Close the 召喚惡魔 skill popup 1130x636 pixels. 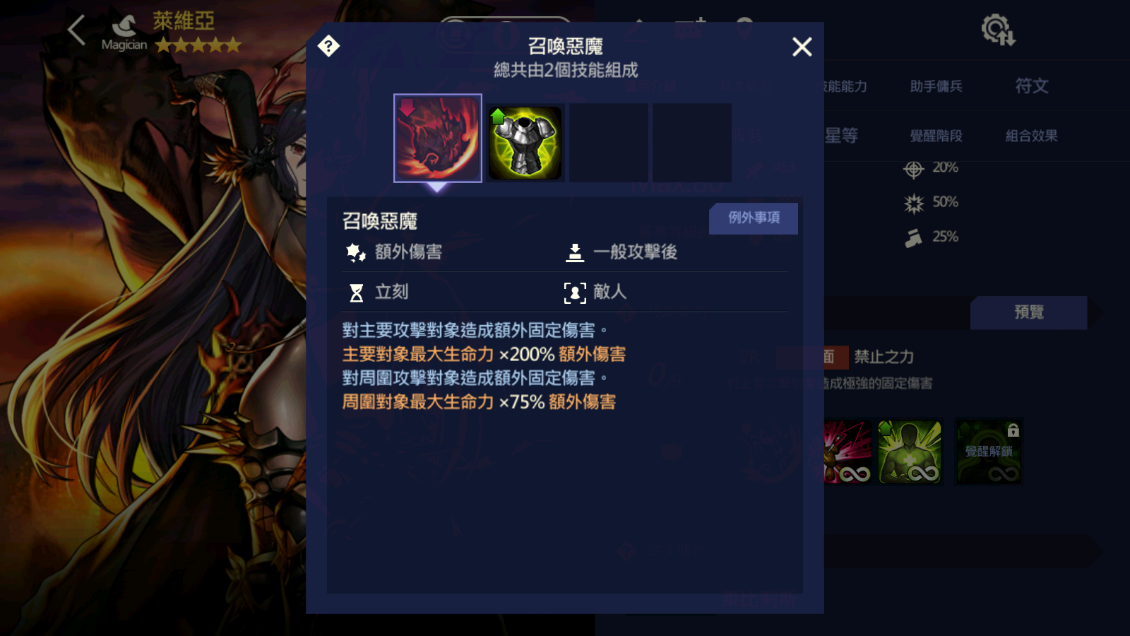tap(801, 47)
